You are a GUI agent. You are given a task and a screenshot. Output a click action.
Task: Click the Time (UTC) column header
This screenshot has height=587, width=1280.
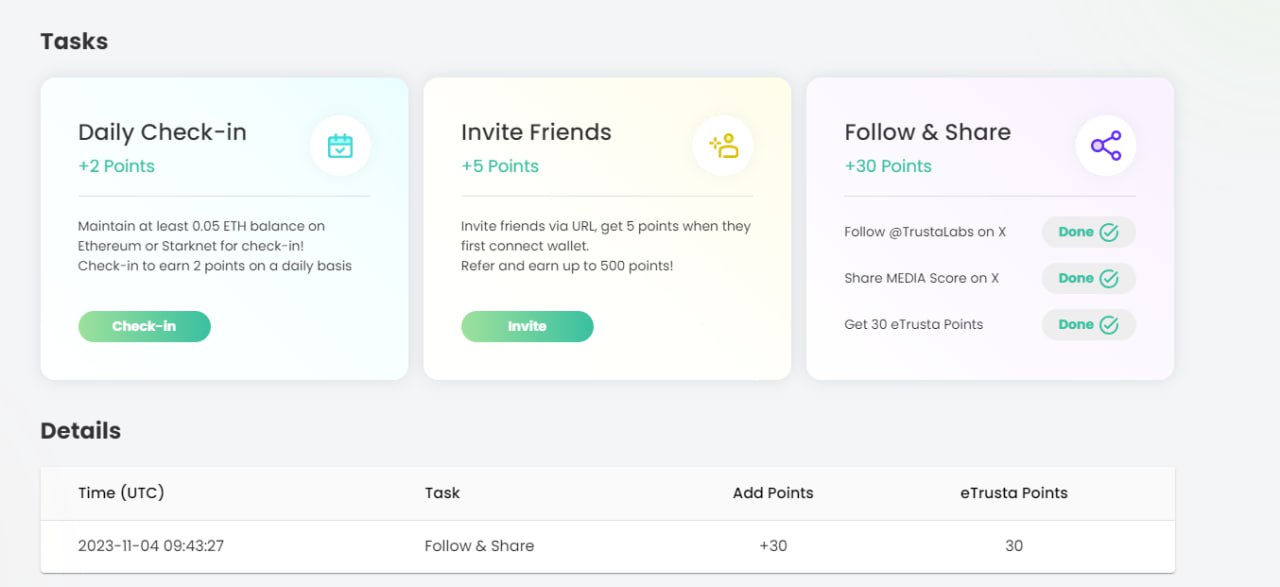[x=121, y=493]
